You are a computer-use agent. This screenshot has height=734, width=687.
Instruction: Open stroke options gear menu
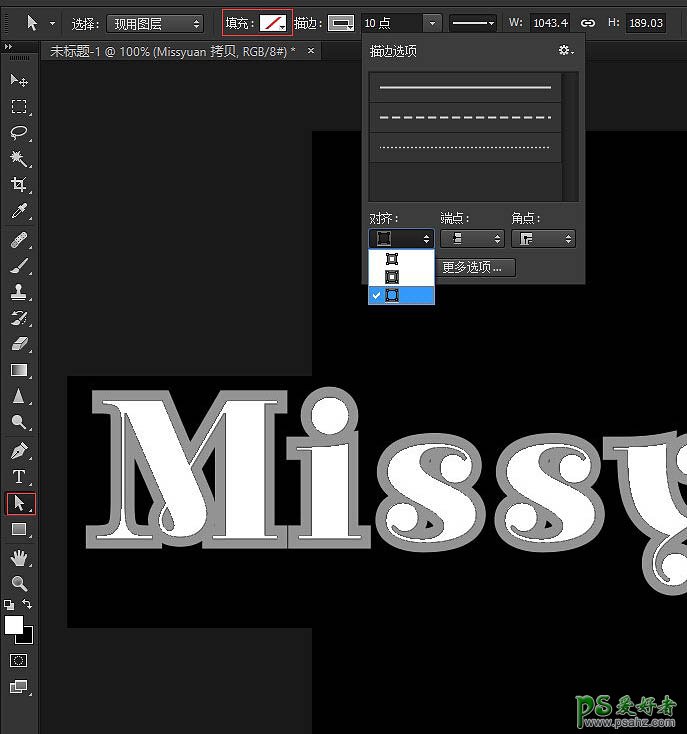coord(565,50)
